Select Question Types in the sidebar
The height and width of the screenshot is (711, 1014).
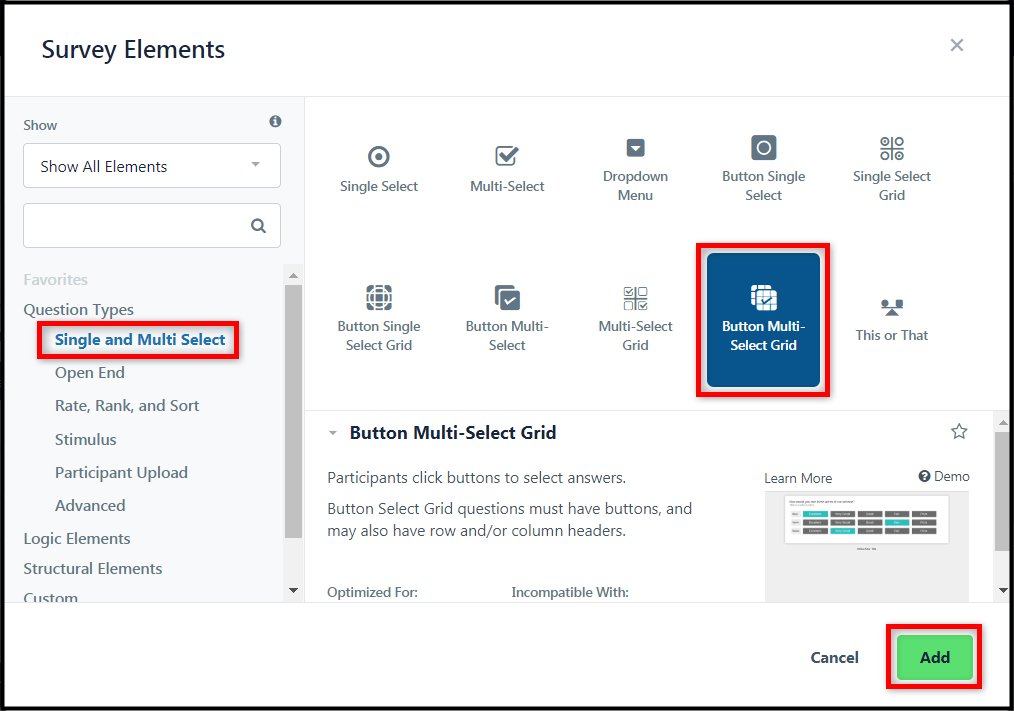tap(78, 309)
